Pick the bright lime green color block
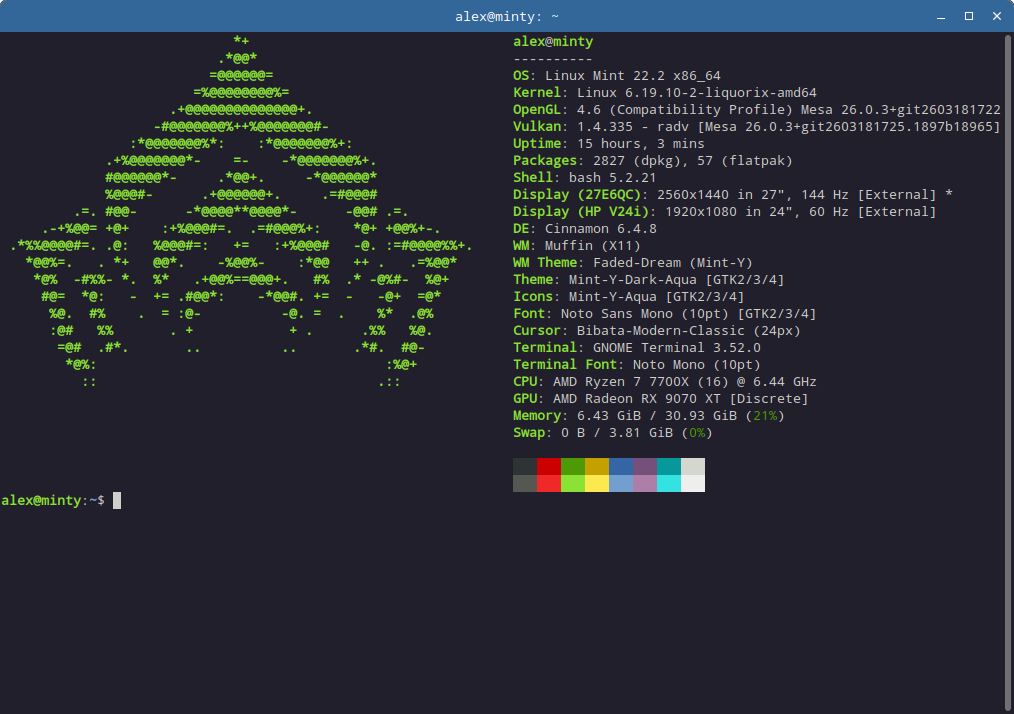This screenshot has height=714, width=1014. (572, 483)
